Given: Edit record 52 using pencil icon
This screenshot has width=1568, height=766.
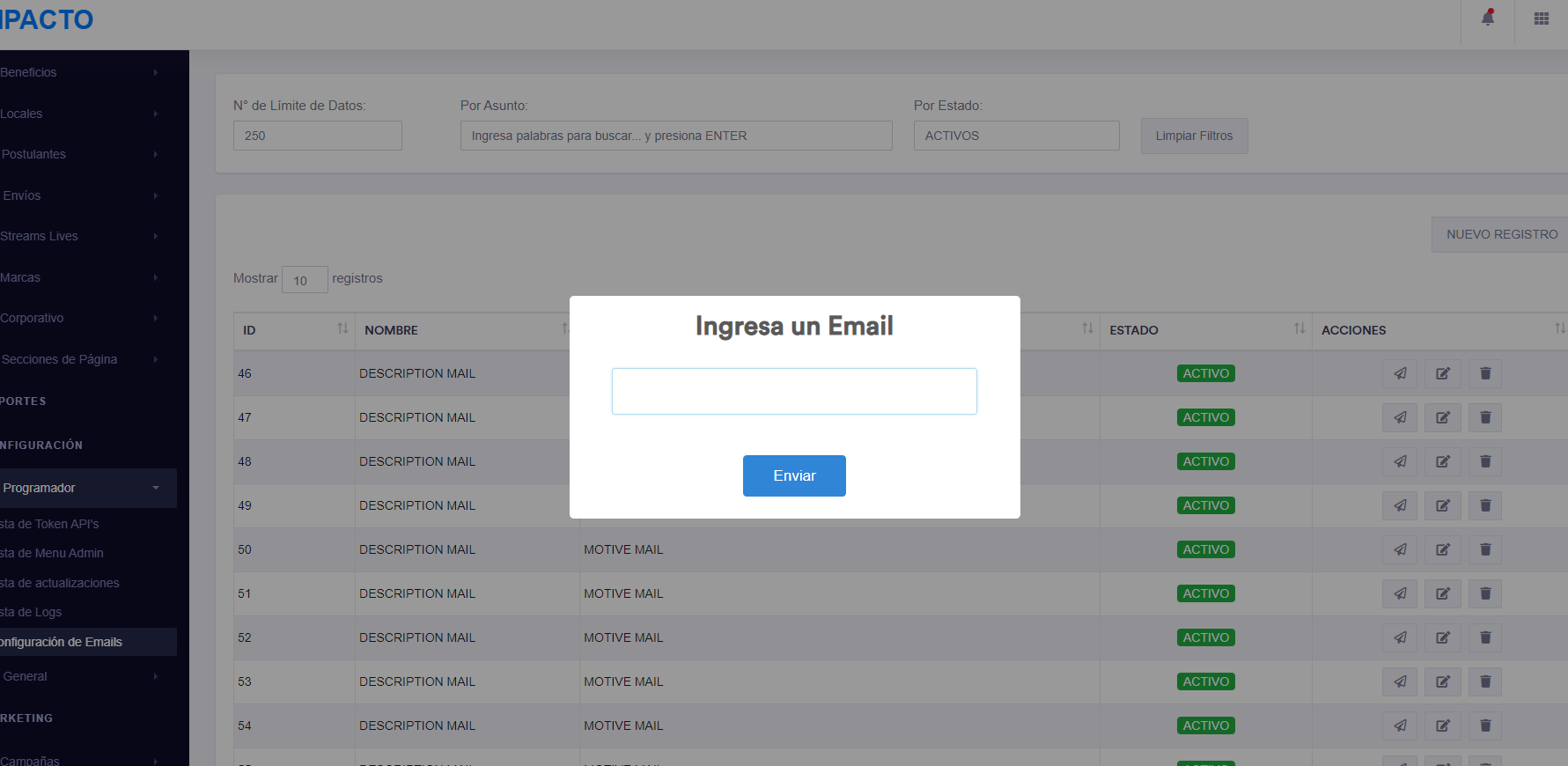Looking at the screenshot, I should pyautogui.click(x=1443, y=637).
